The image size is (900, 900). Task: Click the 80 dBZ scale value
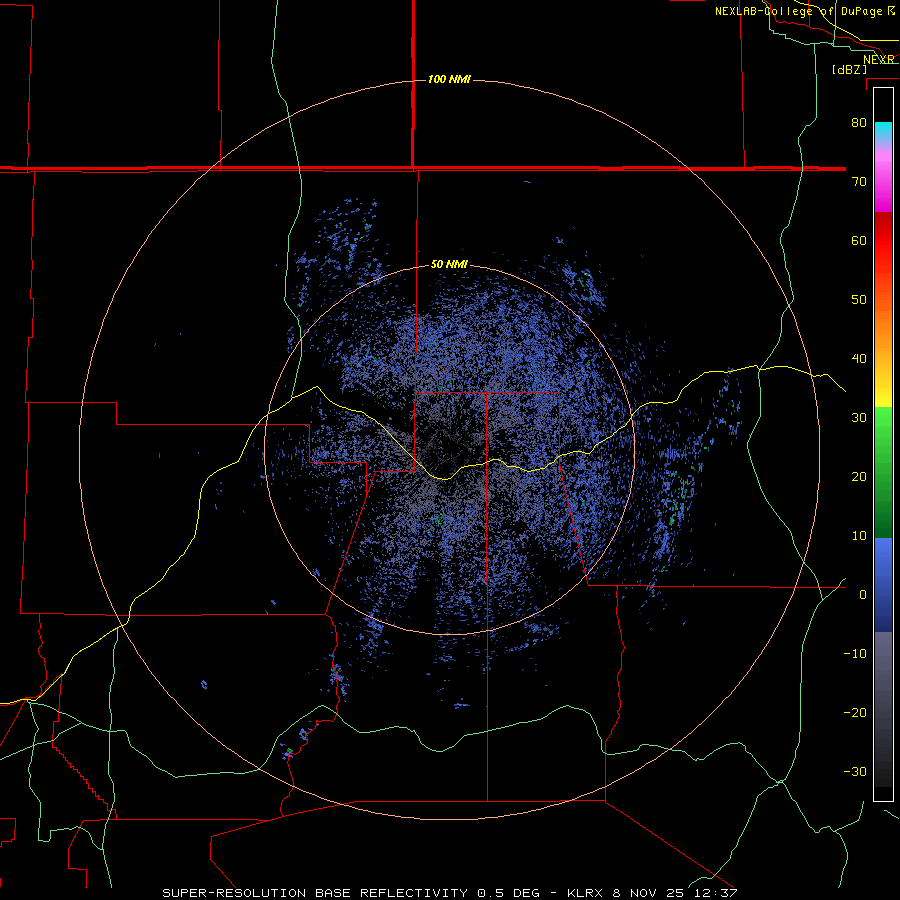859,123
